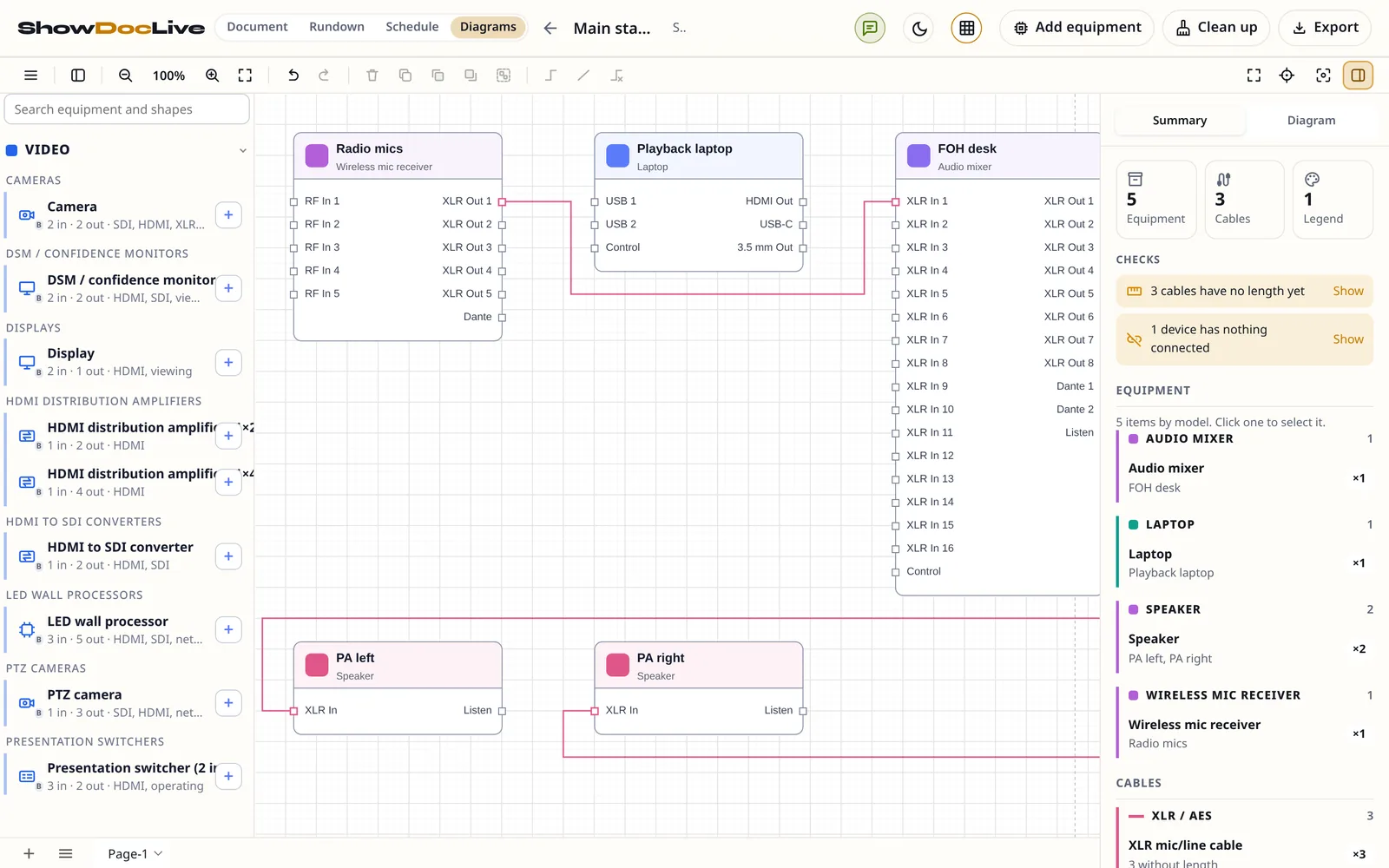Open the page list icon at bottom
The image size is (1389, 868).
pos(65,854)
